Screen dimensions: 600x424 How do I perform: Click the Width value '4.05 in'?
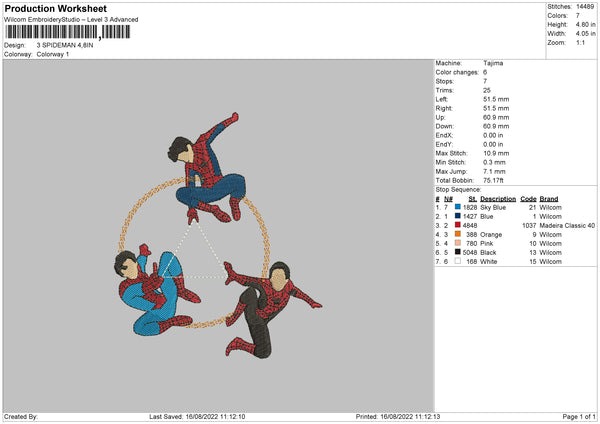click(x=585, y=34)
